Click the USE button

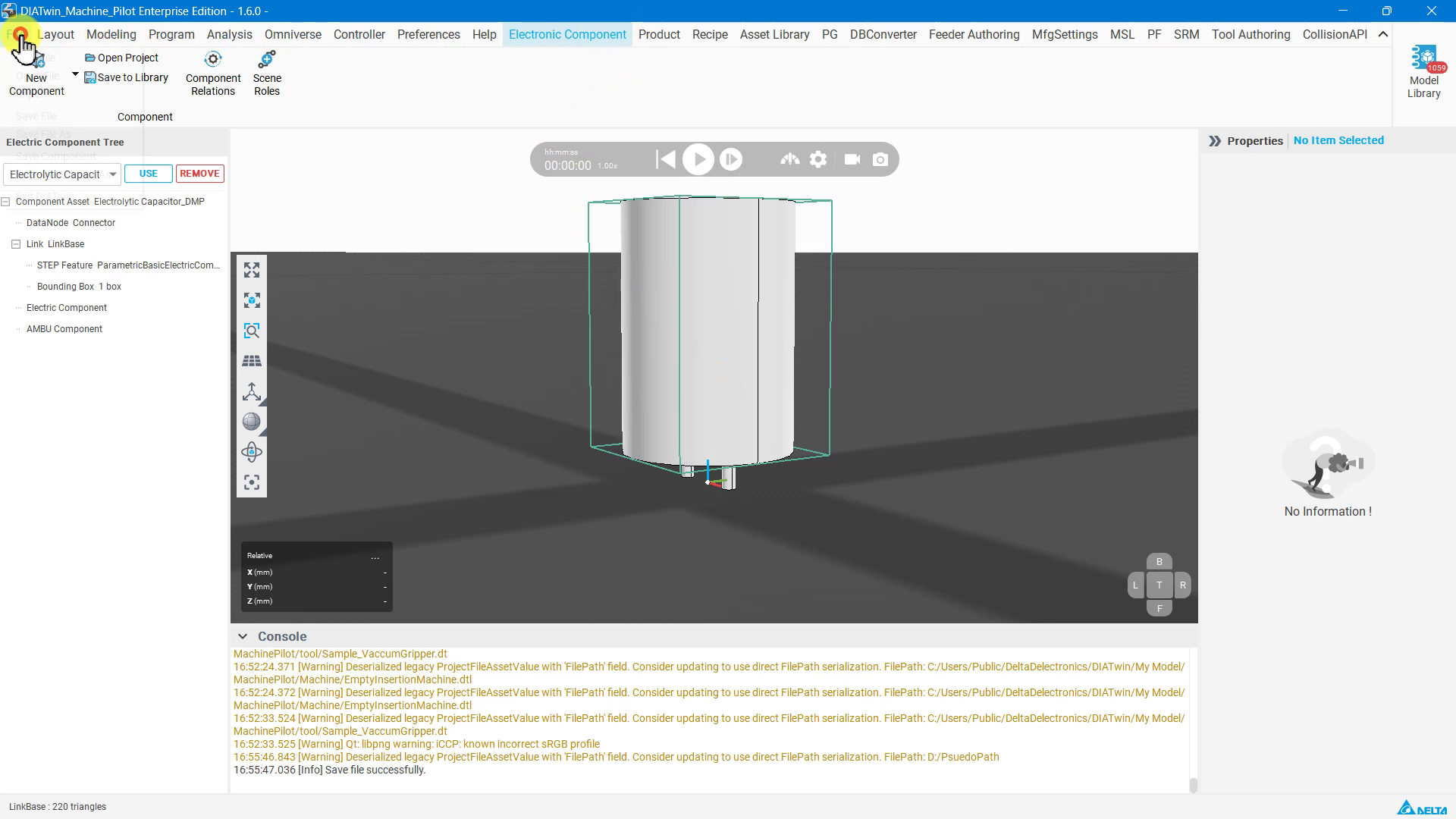149,174
